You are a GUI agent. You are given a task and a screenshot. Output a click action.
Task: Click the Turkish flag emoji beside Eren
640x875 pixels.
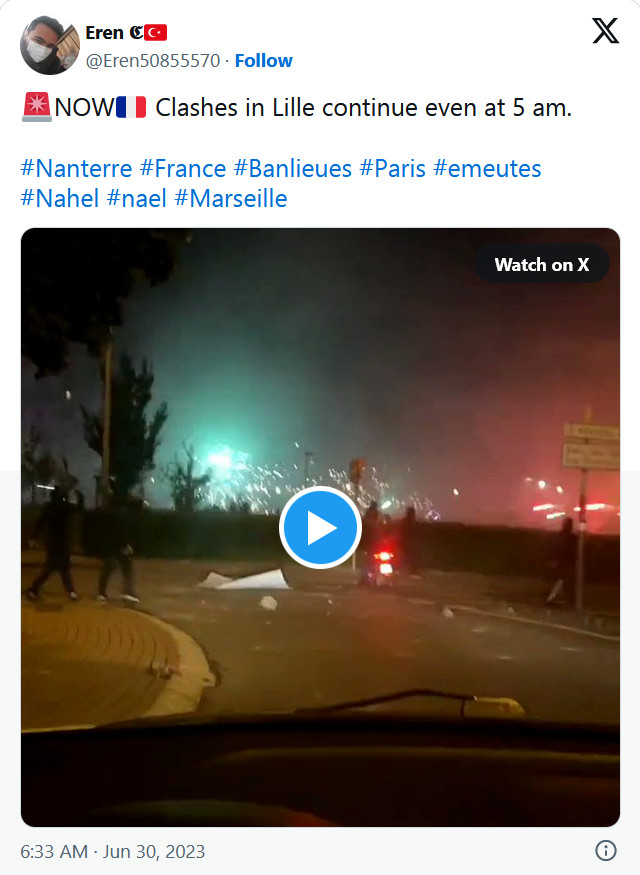pyautogui.click(x=156, y=33)
